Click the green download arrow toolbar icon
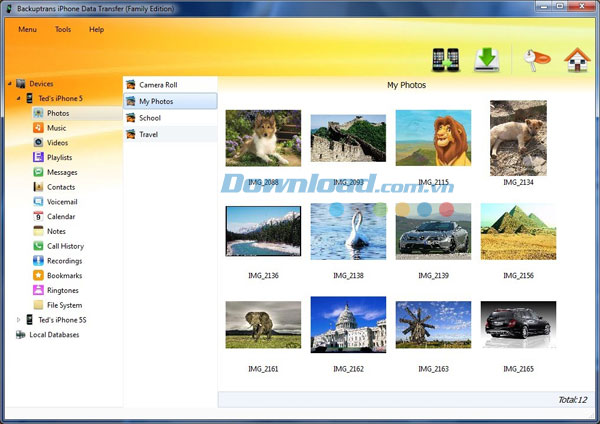 [x=486, y=60]
